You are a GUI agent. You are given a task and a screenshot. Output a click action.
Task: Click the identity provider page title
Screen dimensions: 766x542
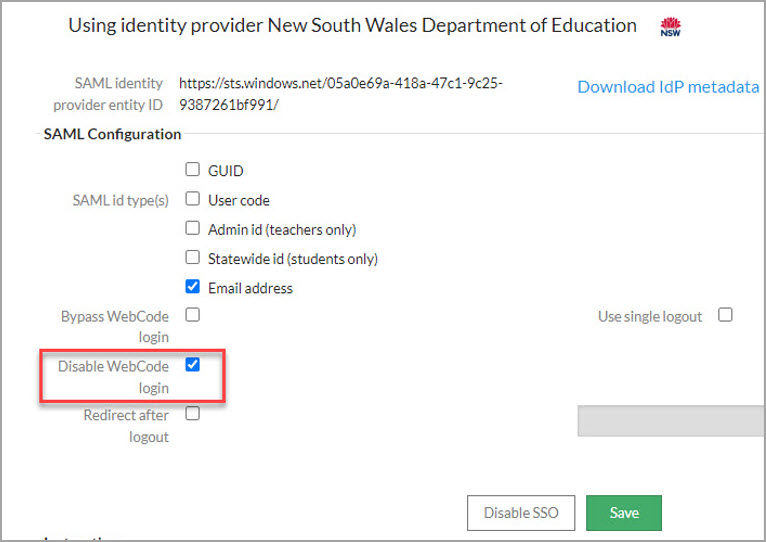pyautogui.click(x=352, y=26)
